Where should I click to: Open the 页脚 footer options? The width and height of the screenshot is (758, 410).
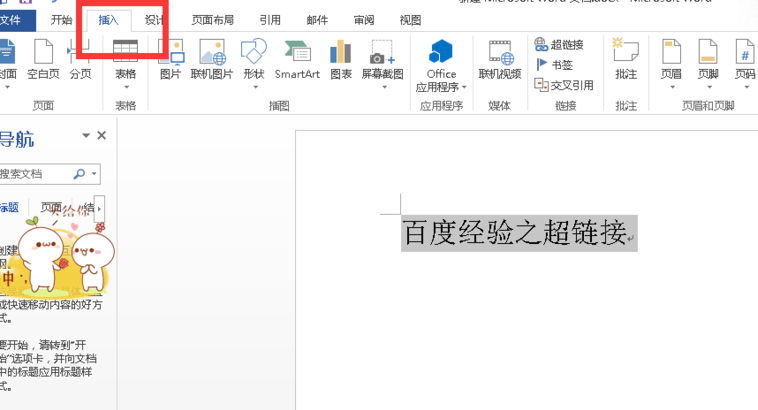click(708, 64)
